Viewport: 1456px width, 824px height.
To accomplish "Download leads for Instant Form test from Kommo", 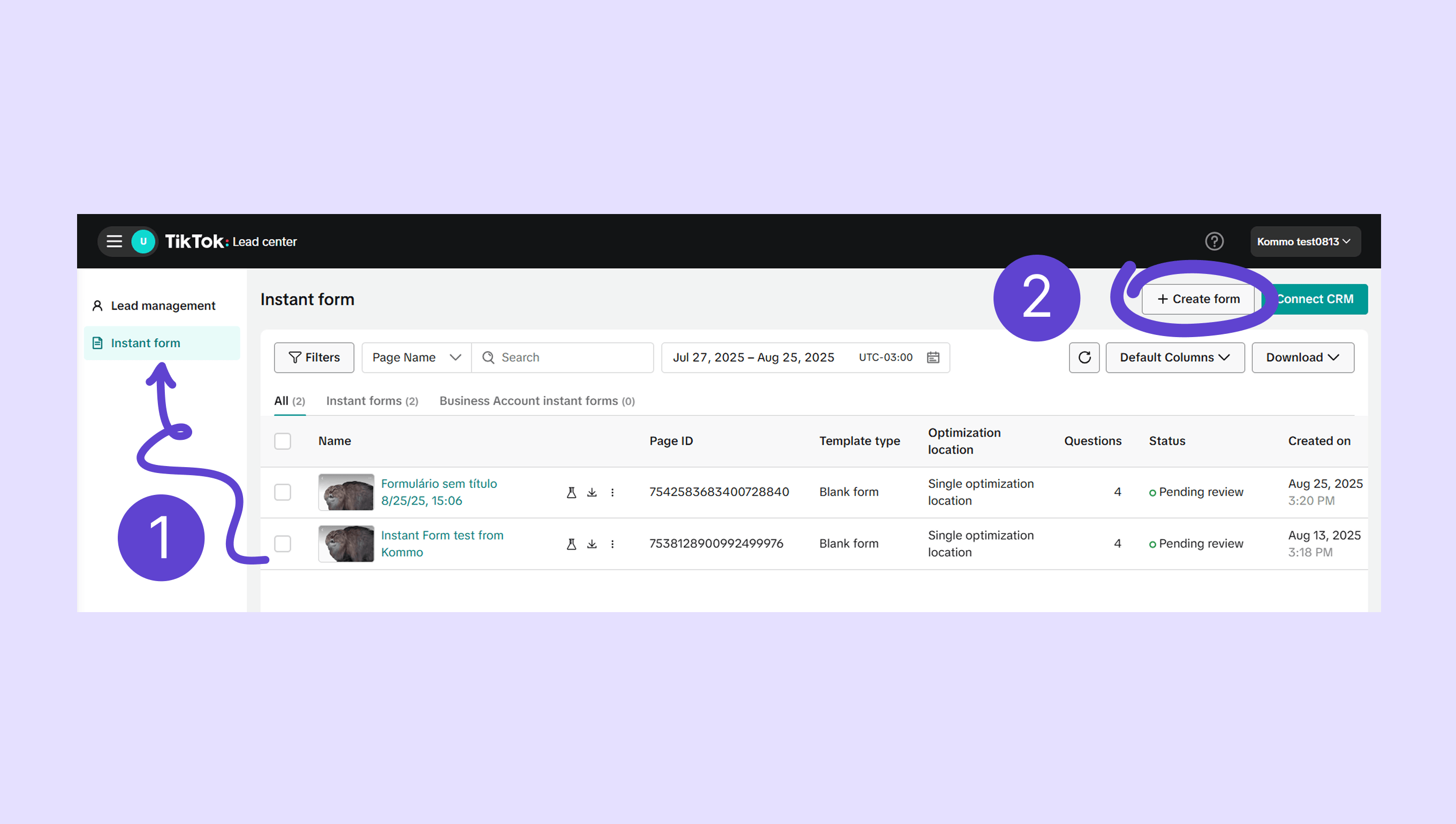I will [x=591, y=544].
